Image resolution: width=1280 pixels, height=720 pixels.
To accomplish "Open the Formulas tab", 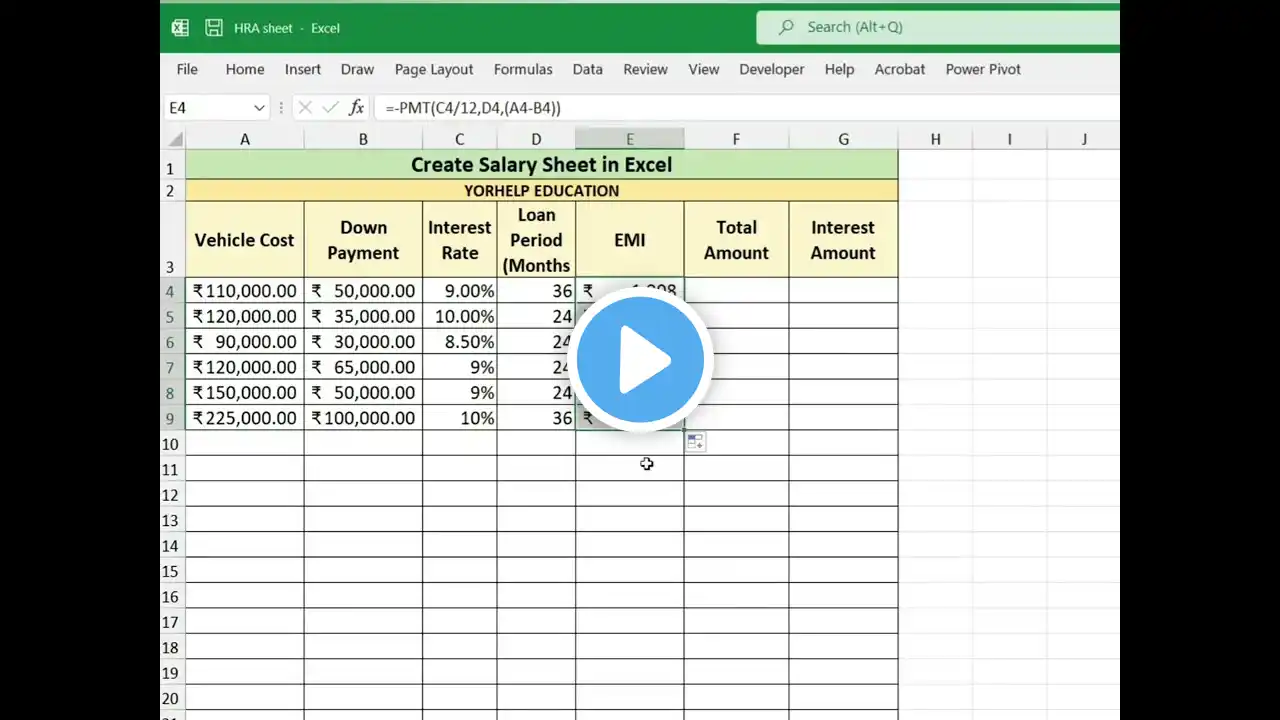I will tap(523, 69).
